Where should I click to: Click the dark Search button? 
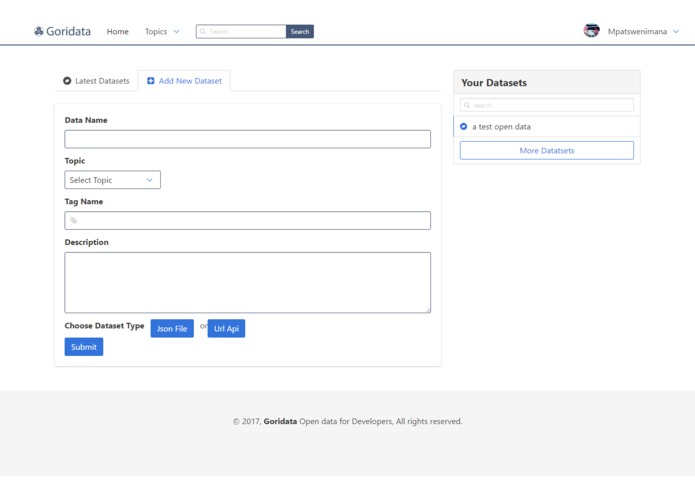click(x=300, y=31)
